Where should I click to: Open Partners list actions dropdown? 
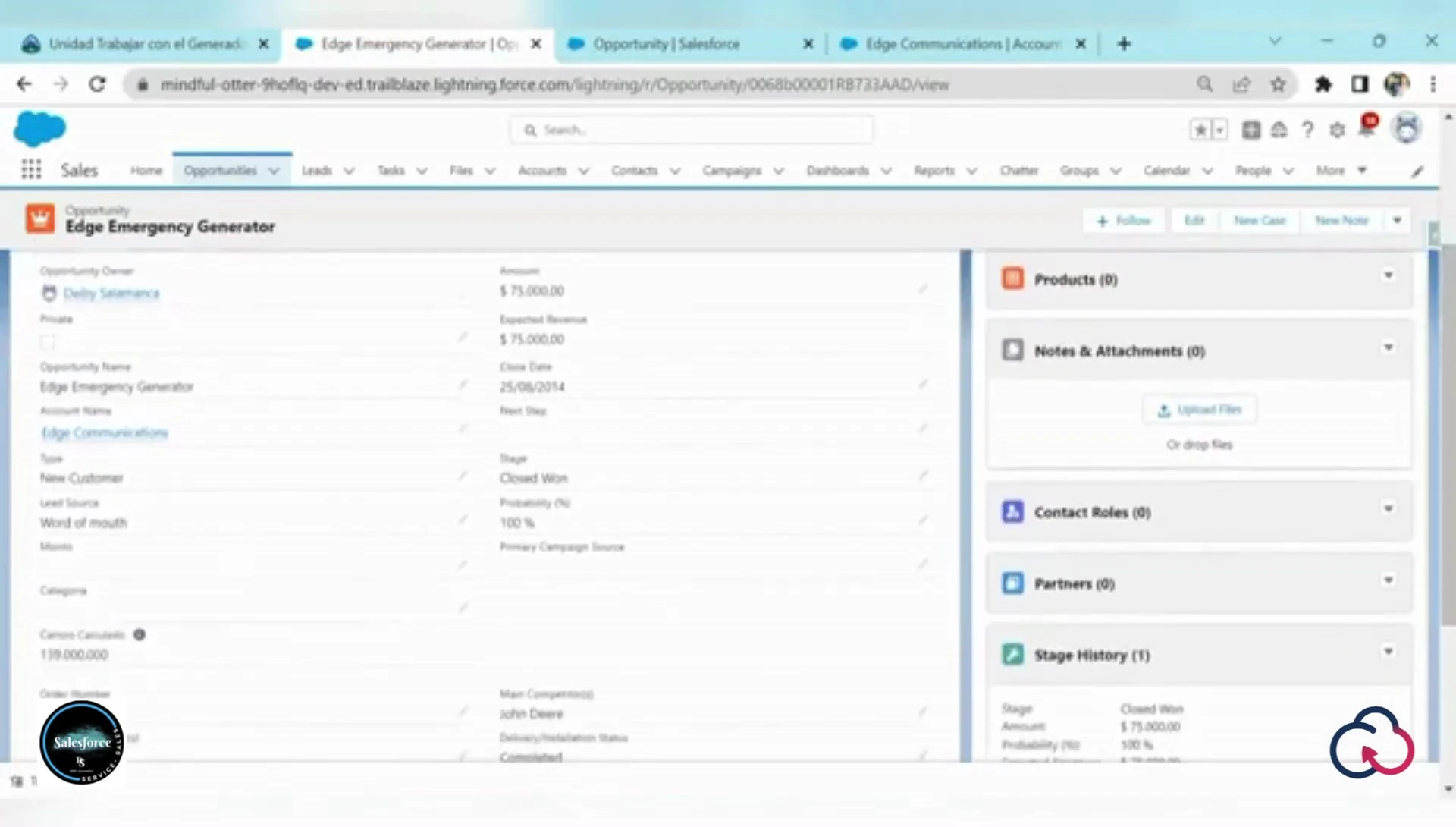(1389, 580)
